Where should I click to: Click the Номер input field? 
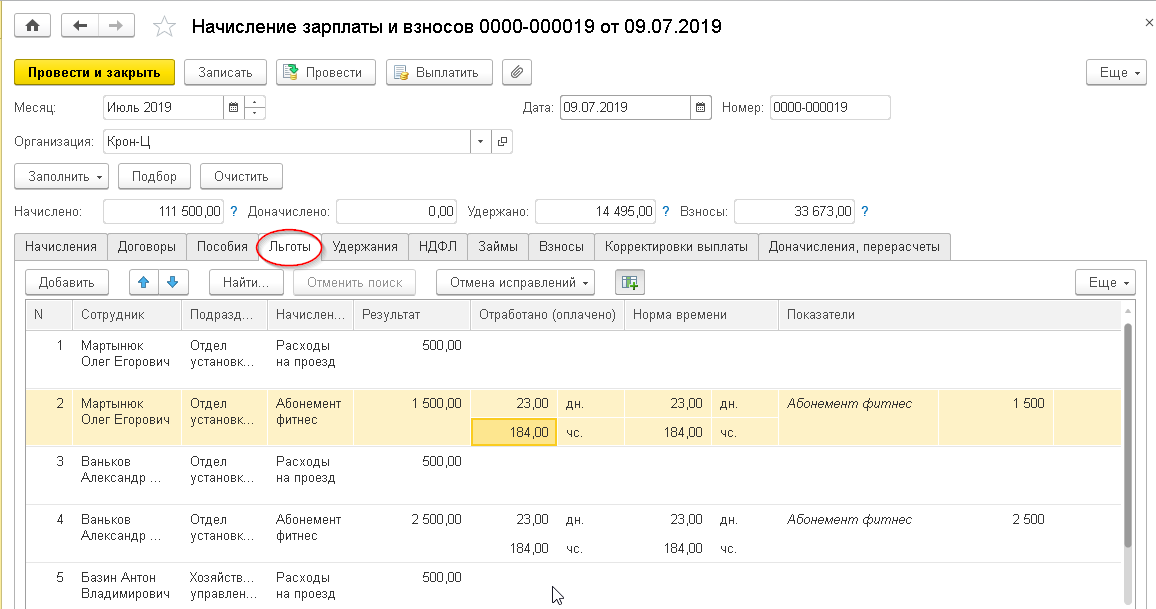(830, 108)
